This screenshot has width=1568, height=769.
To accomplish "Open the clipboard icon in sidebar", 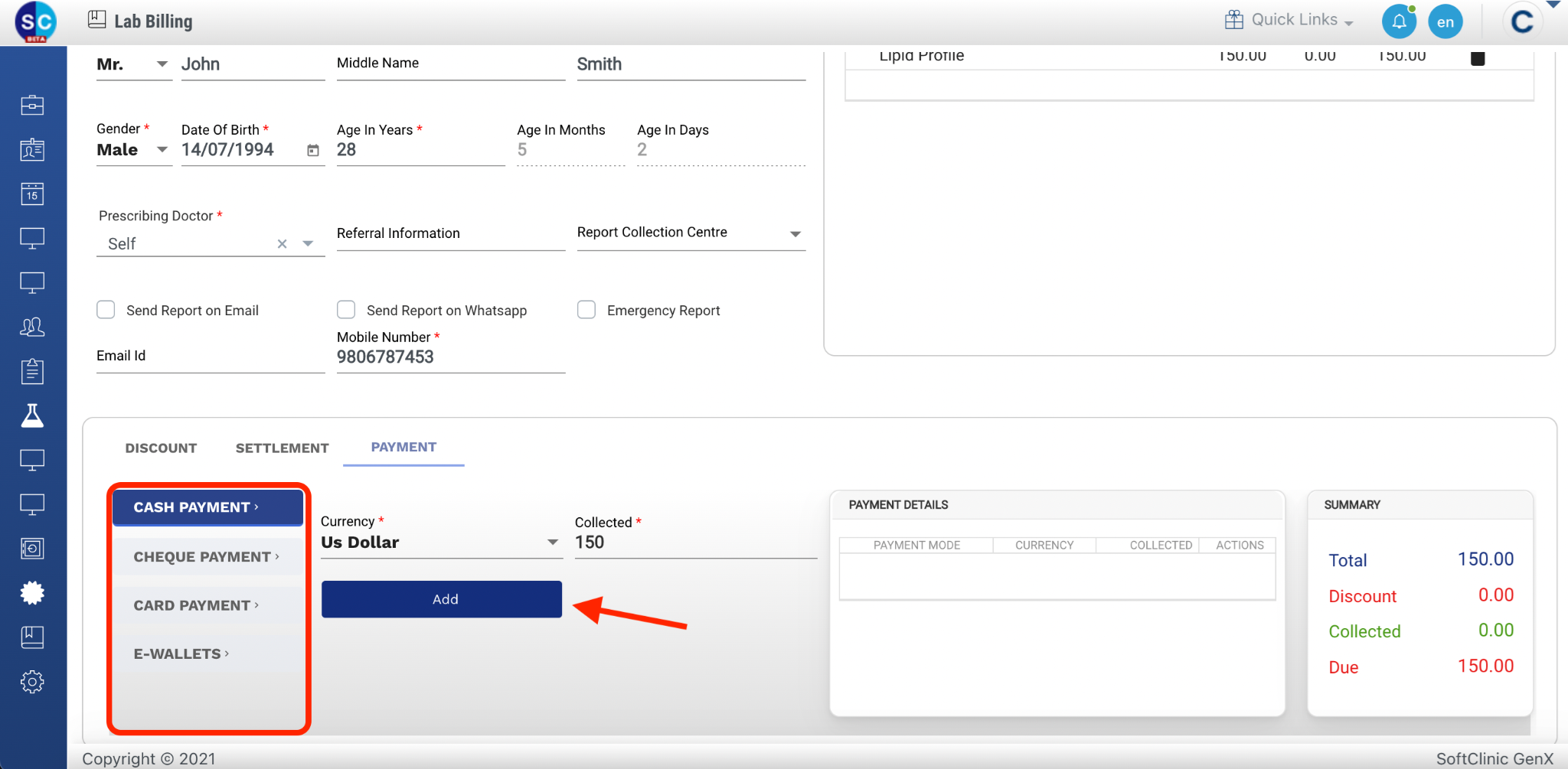I will (x=32, y=371).
